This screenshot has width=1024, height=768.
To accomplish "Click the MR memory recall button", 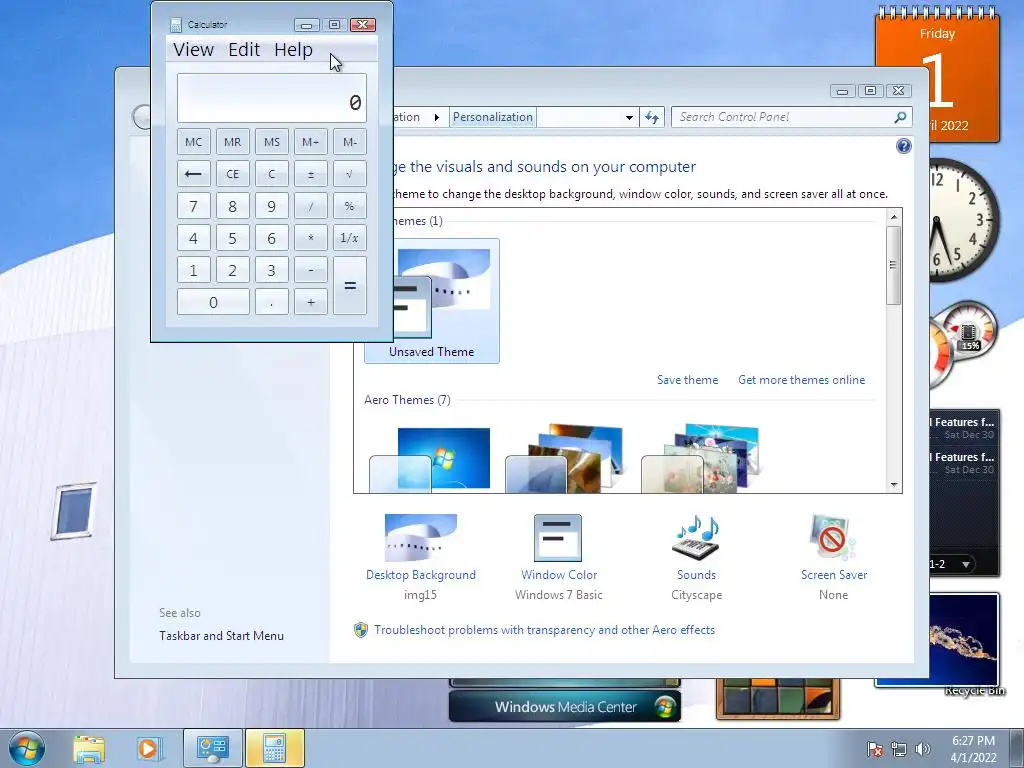I will pyautogui.click(x=232, y=142).
